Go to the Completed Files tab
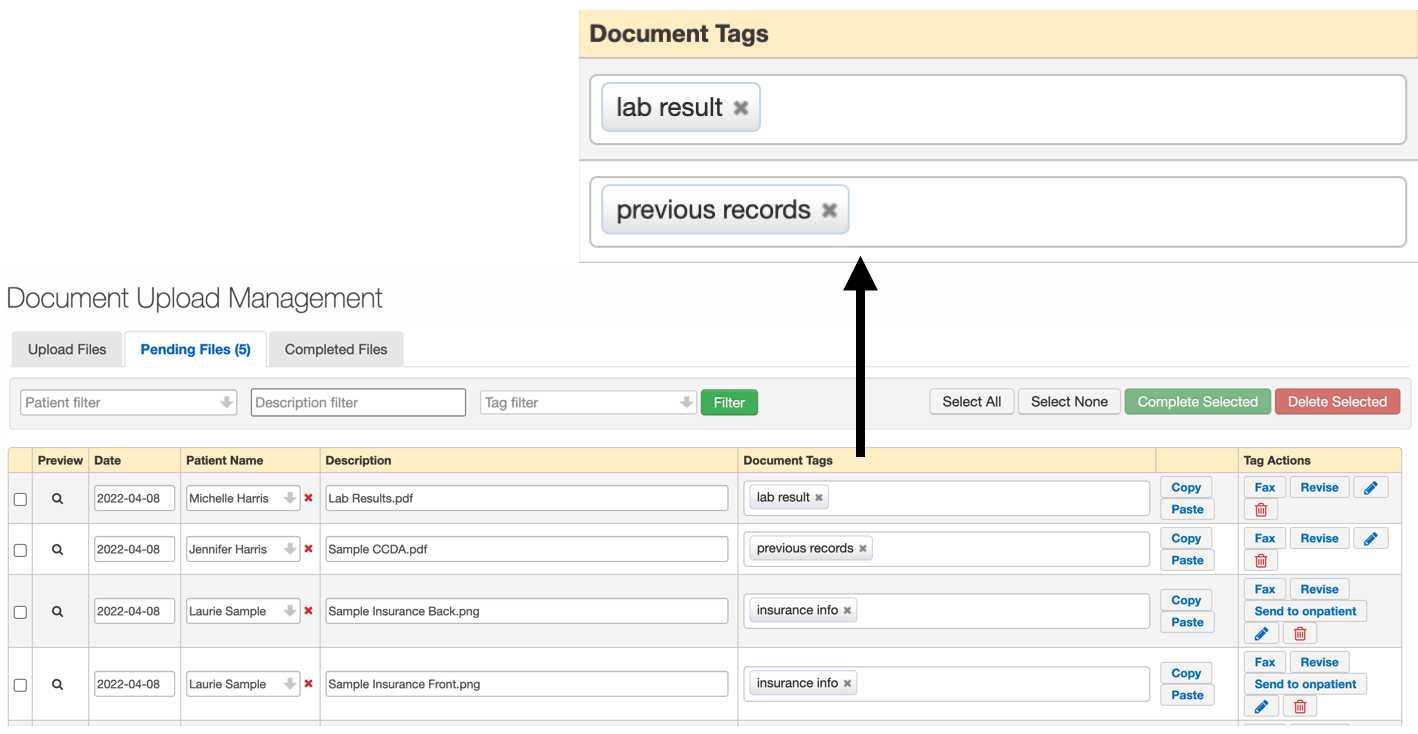The height and width of the screenshot is (734, 1418). pos(336,349)
